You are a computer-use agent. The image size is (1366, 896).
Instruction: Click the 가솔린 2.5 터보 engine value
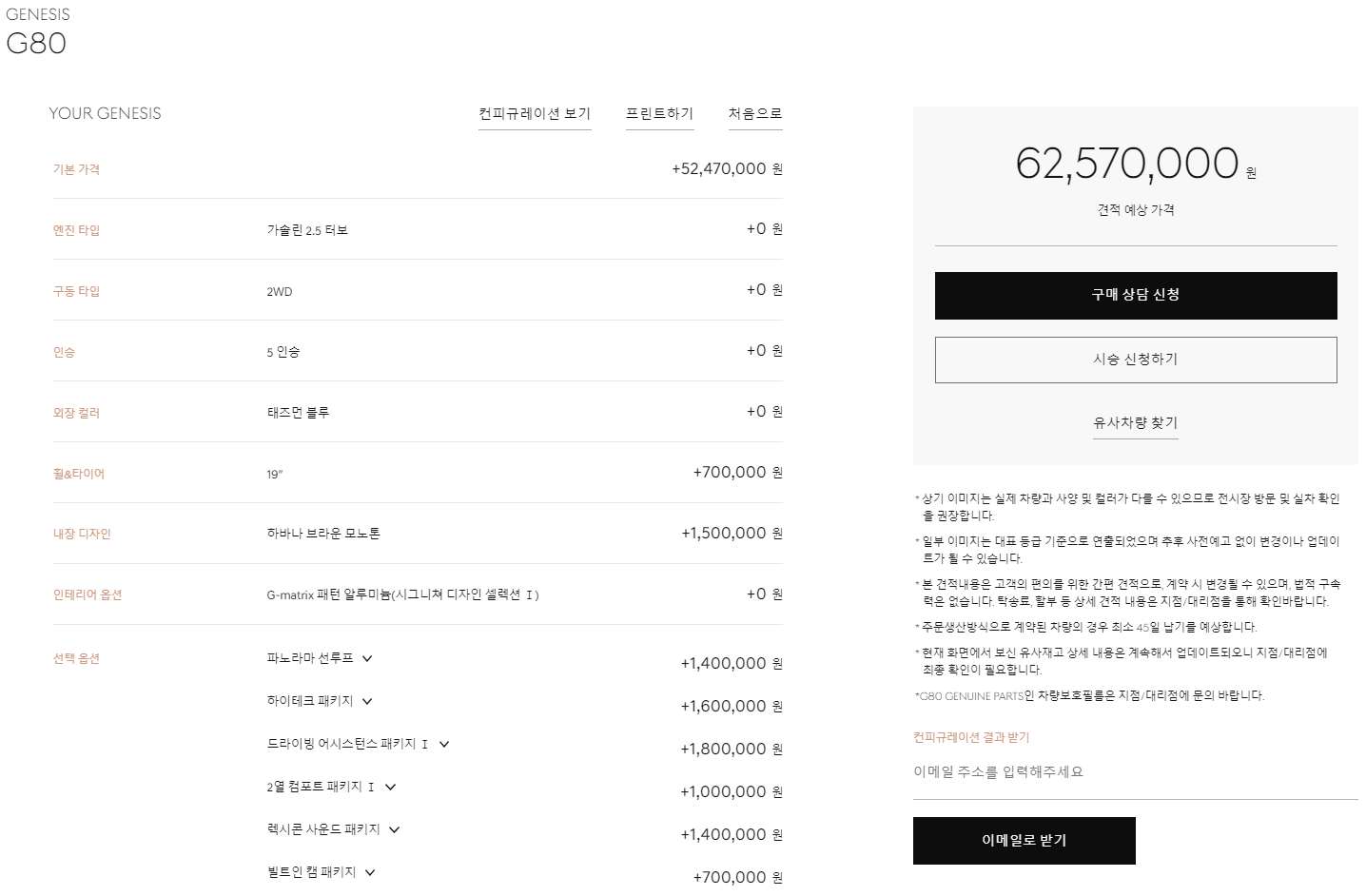307,230
